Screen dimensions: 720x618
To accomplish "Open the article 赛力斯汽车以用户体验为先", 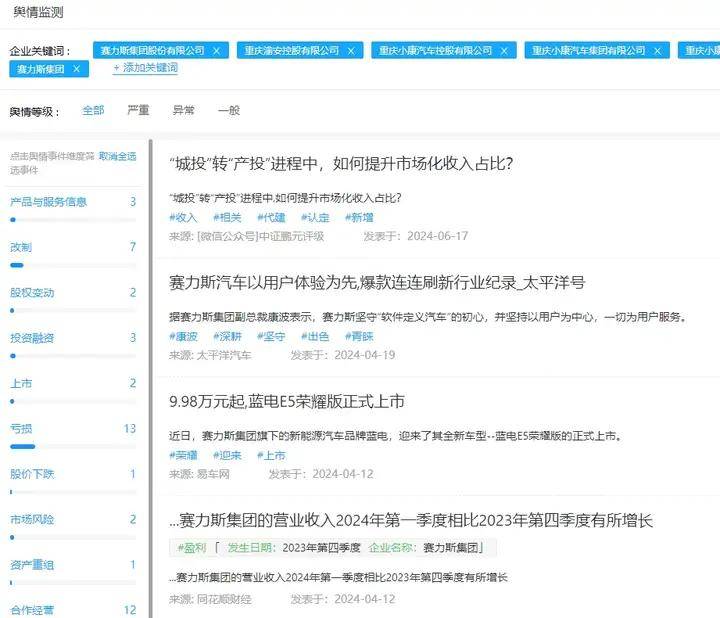I will [x=377, y=282].
